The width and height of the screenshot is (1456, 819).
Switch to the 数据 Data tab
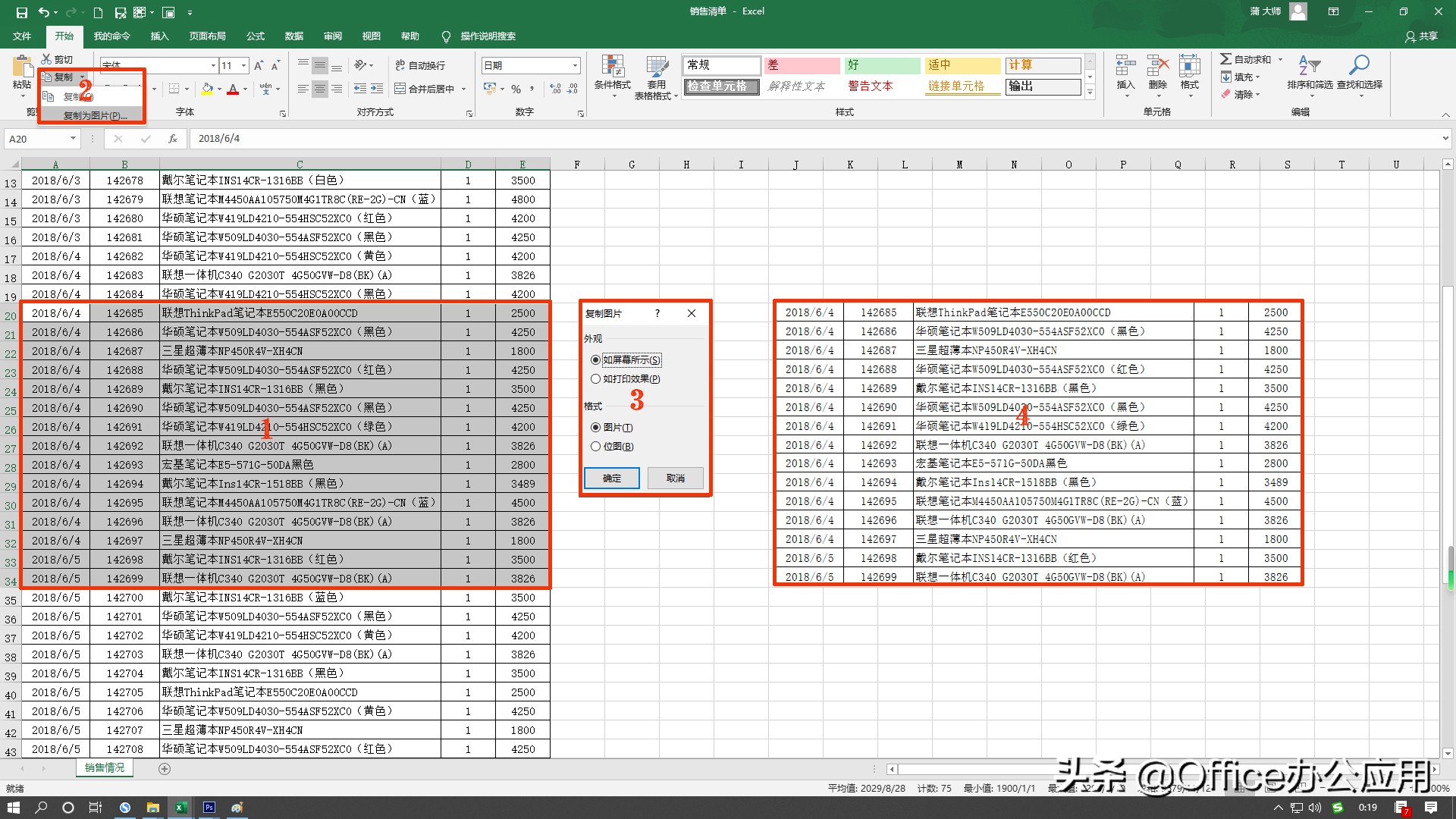coord(294,36)
